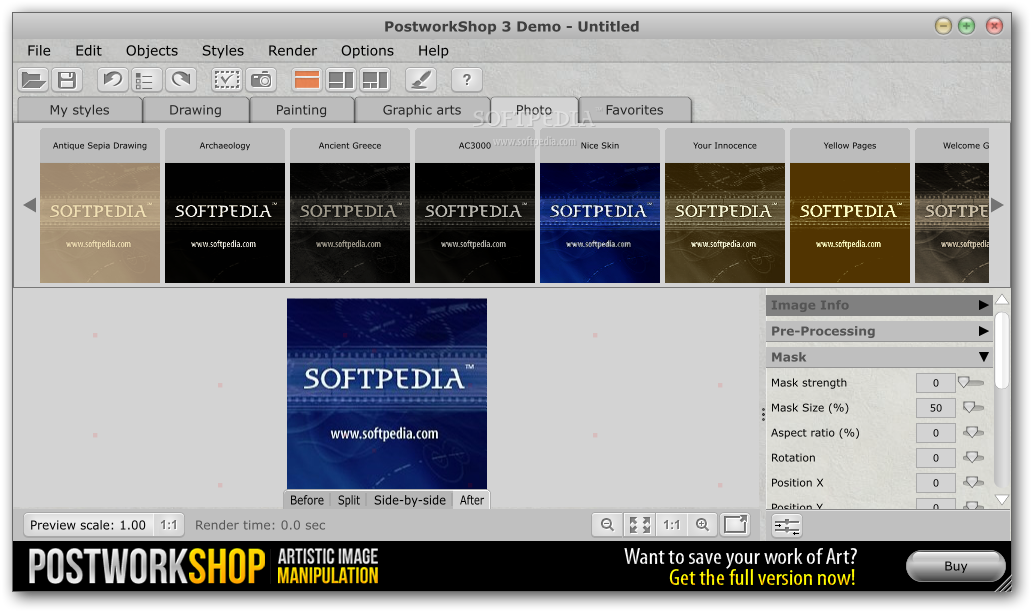Open the Help menu
The height and width of the screenshot is (612, 1032).
[433, 51]
